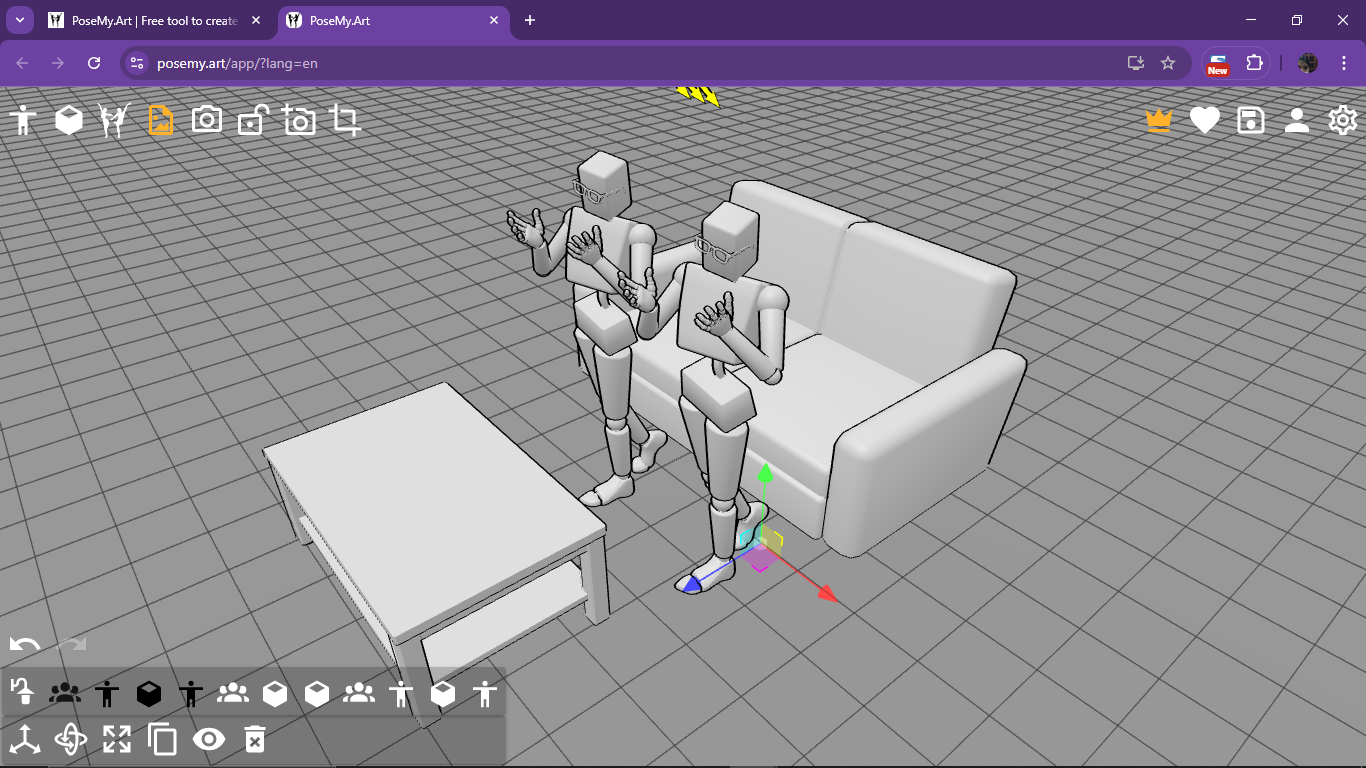1366x768 pixels.
Task: Open the pose library
Action: pos(112,119)
